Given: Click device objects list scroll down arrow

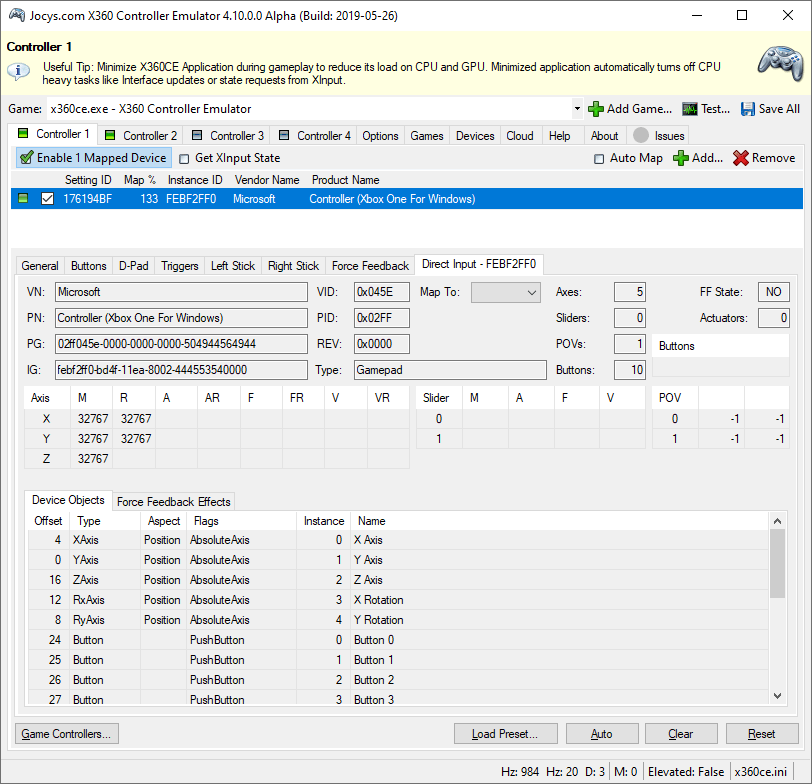Looking at the screenshot, I should (x=777, y=696).
